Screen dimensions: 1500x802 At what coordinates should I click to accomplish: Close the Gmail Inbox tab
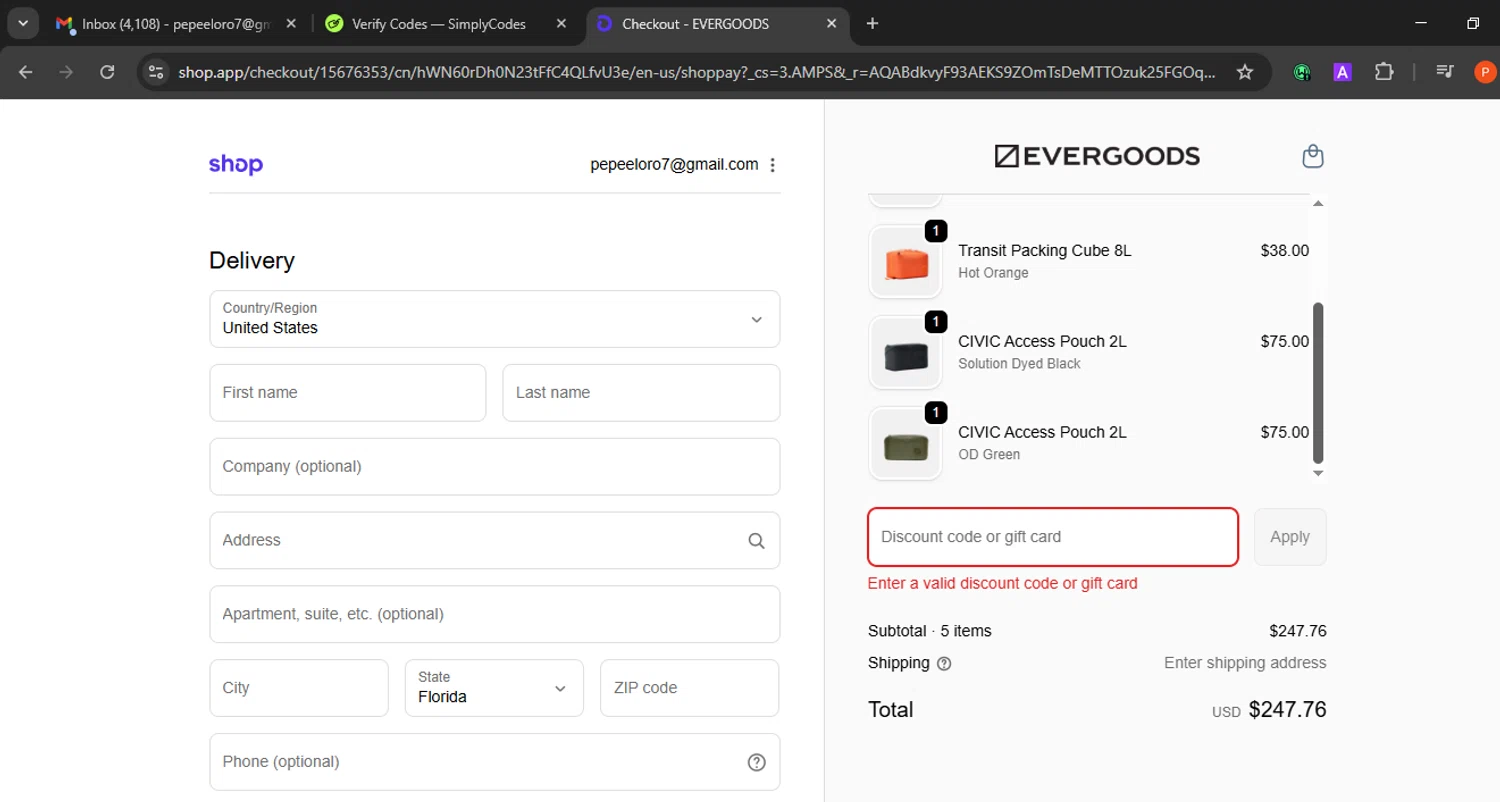click(x=291, y=23)
